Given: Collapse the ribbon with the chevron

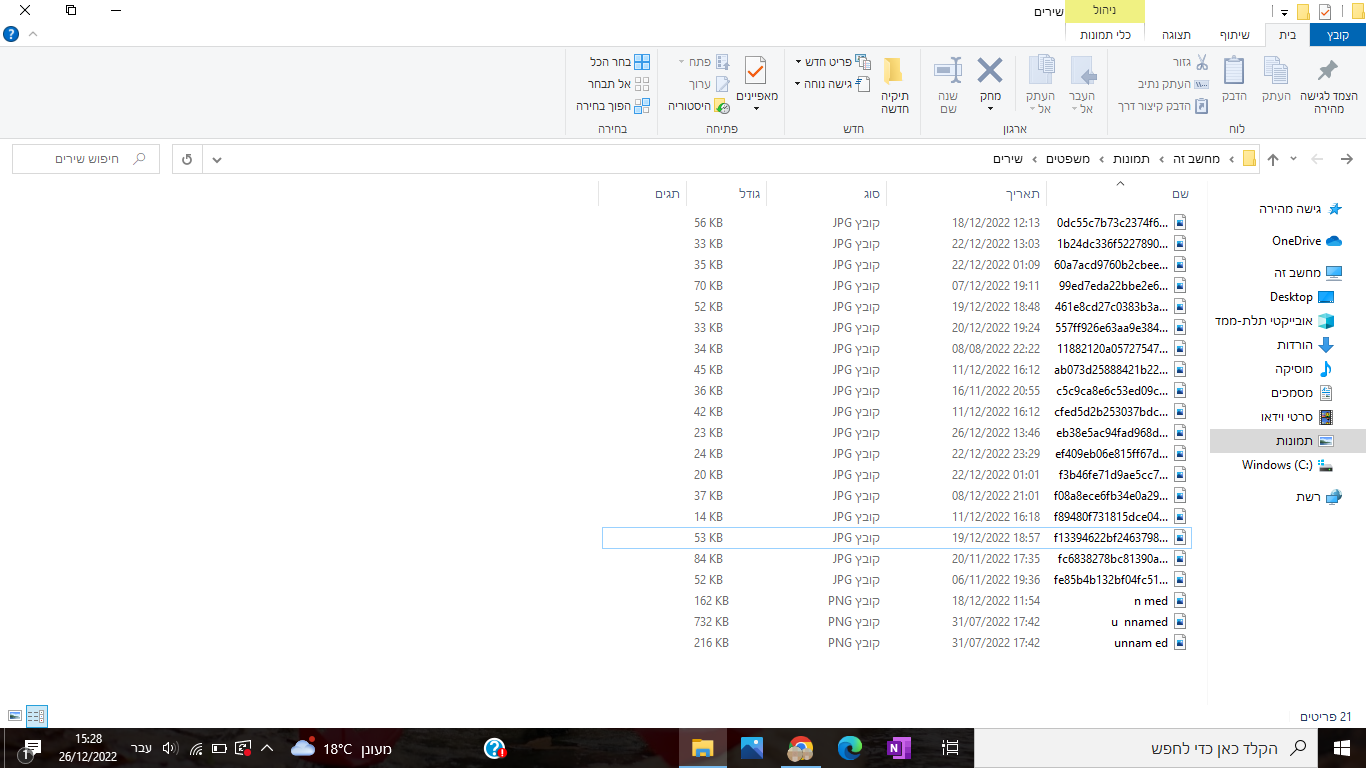Looking at the screenshot, I should point(33,34).
